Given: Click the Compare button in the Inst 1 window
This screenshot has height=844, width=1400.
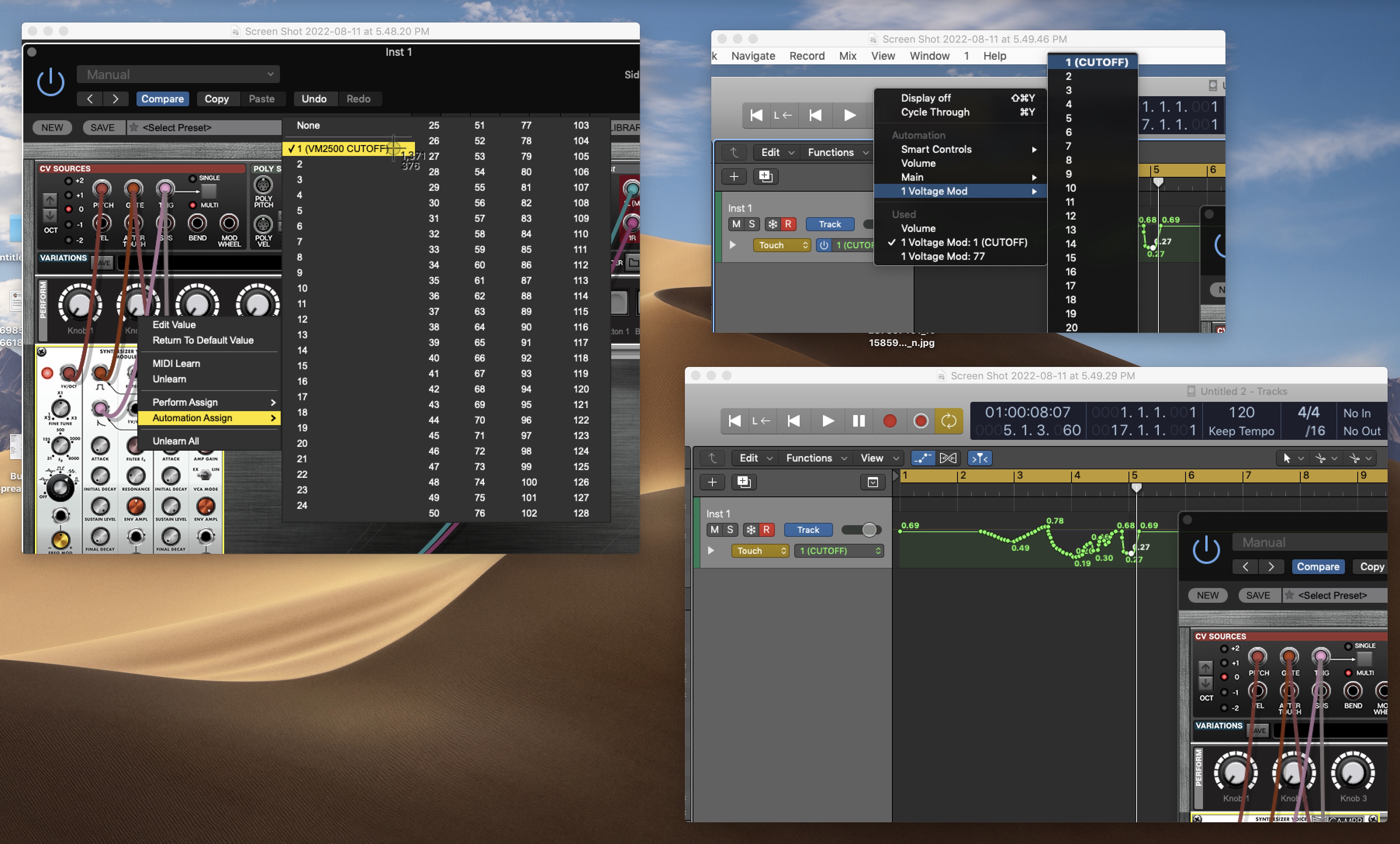Looking at the screenshot, I should tap(162, 99).
